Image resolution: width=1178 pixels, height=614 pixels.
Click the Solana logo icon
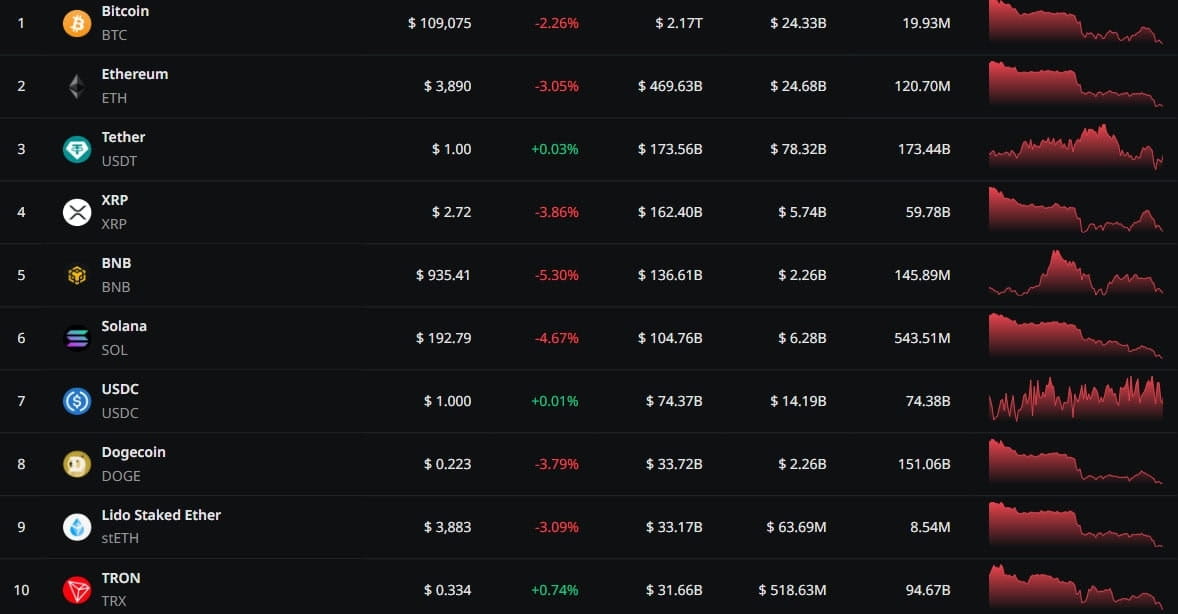click(x=77, y=338)
